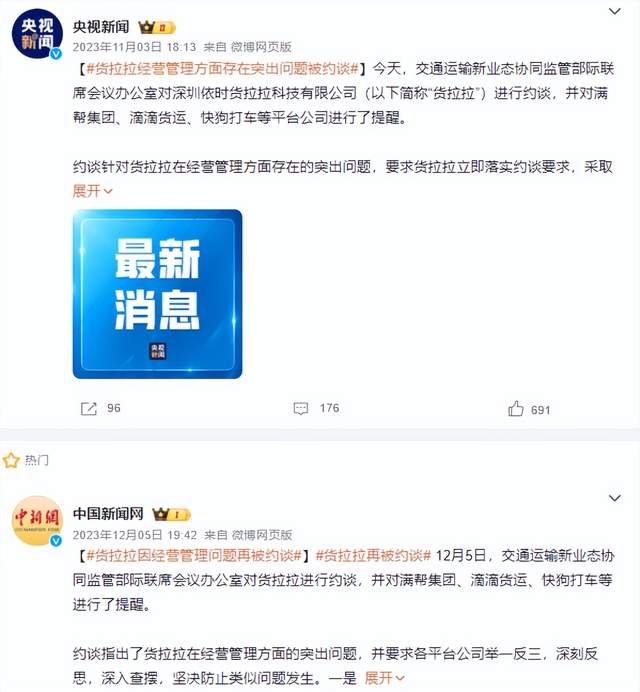Open the chevron menu on 中国新闻网 post
Viewport: 640px width, 692px height.
(615, 498)
